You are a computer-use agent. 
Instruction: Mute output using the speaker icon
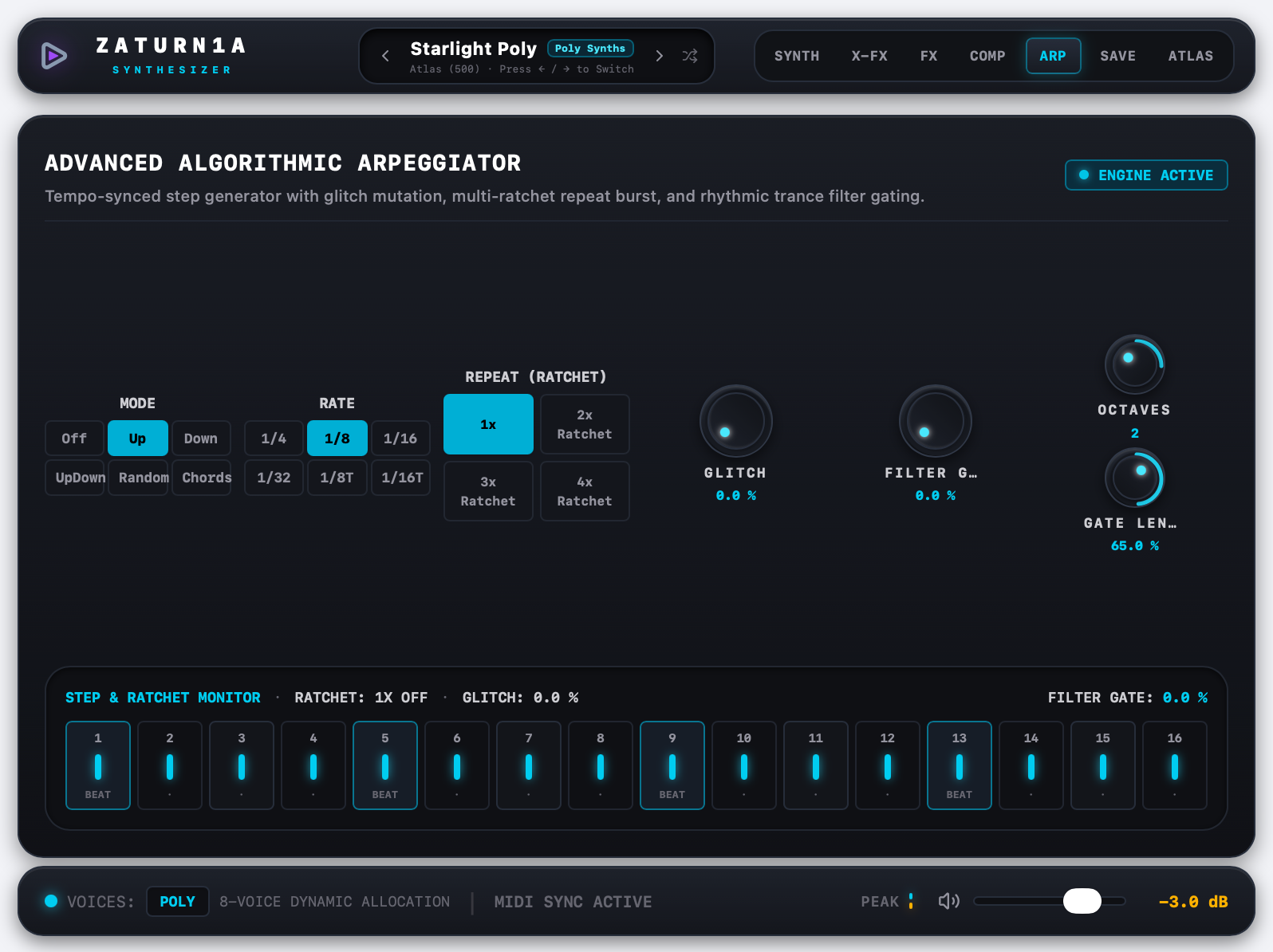(x=948, y=901)
